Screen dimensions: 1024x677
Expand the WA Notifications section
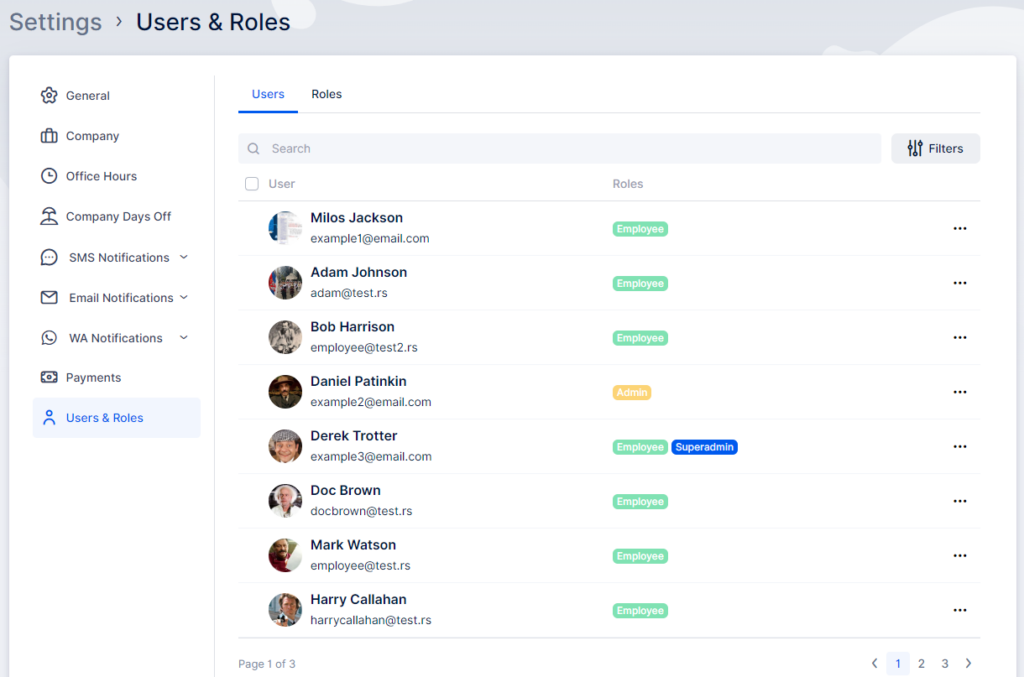point(183,337)
